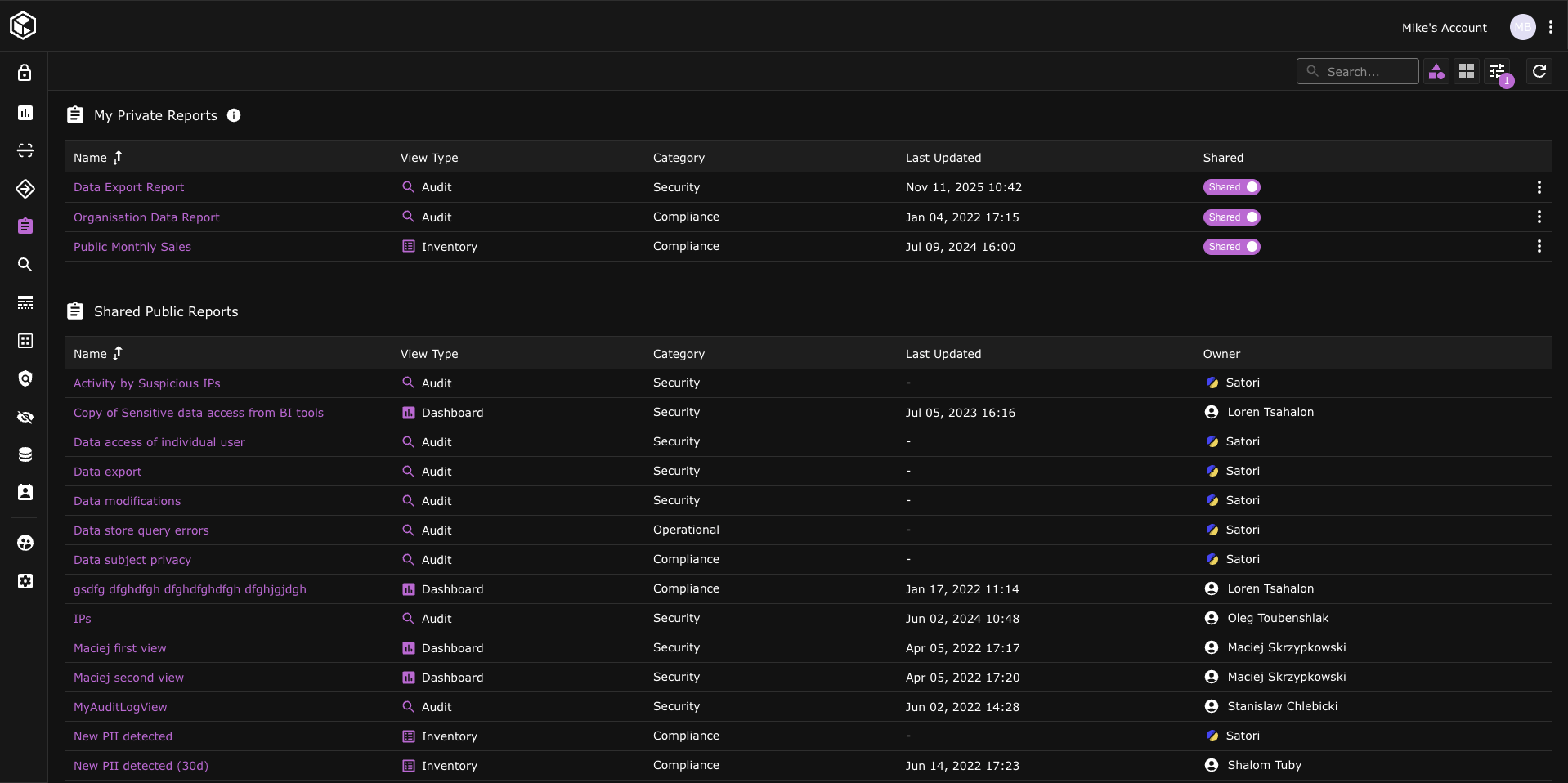Open the account menu next to user avatar
The height and width of the screenshot is (783, 1568).
coord(1550,27)
